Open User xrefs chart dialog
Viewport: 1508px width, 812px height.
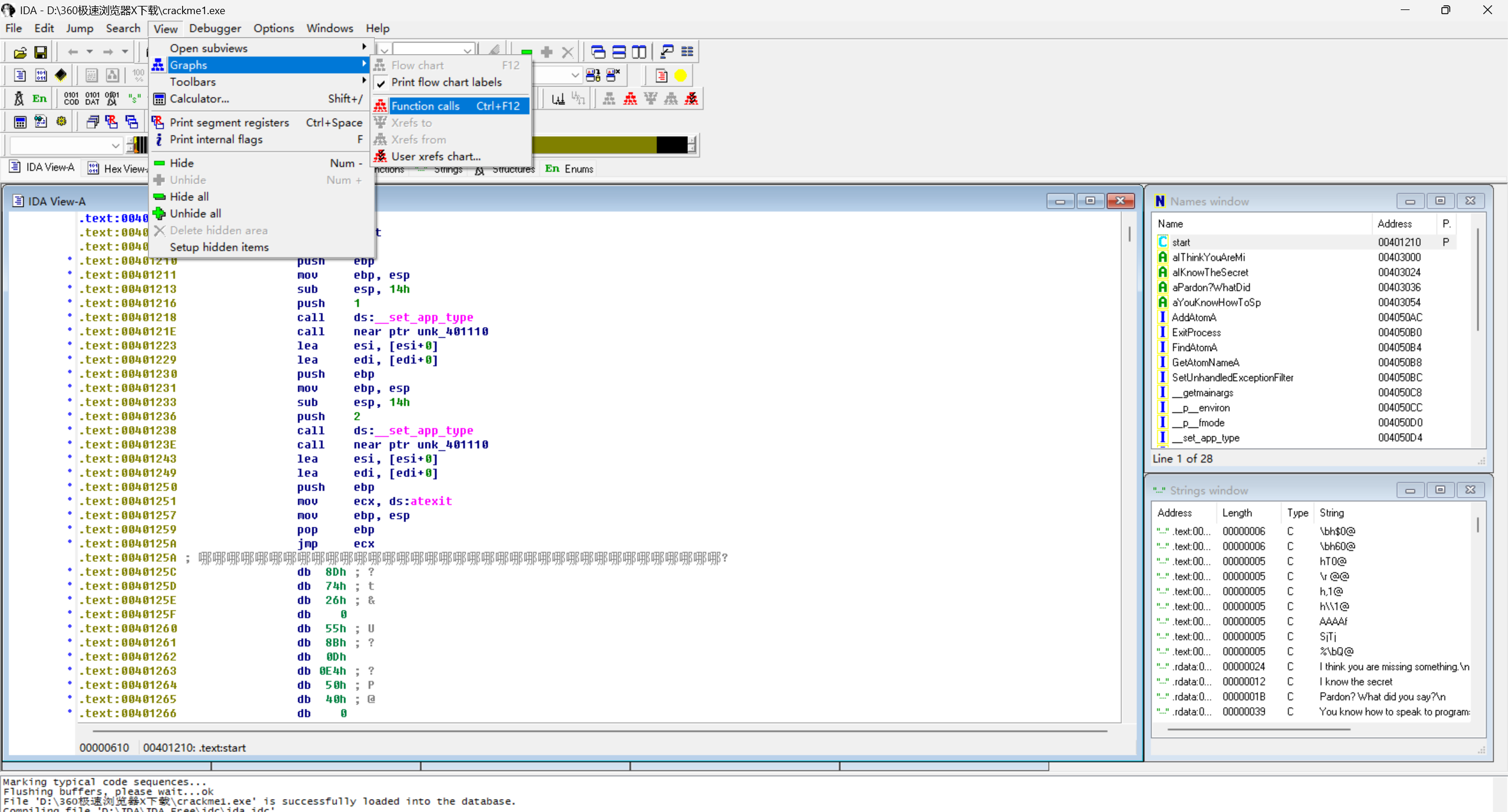pos(435,156)
